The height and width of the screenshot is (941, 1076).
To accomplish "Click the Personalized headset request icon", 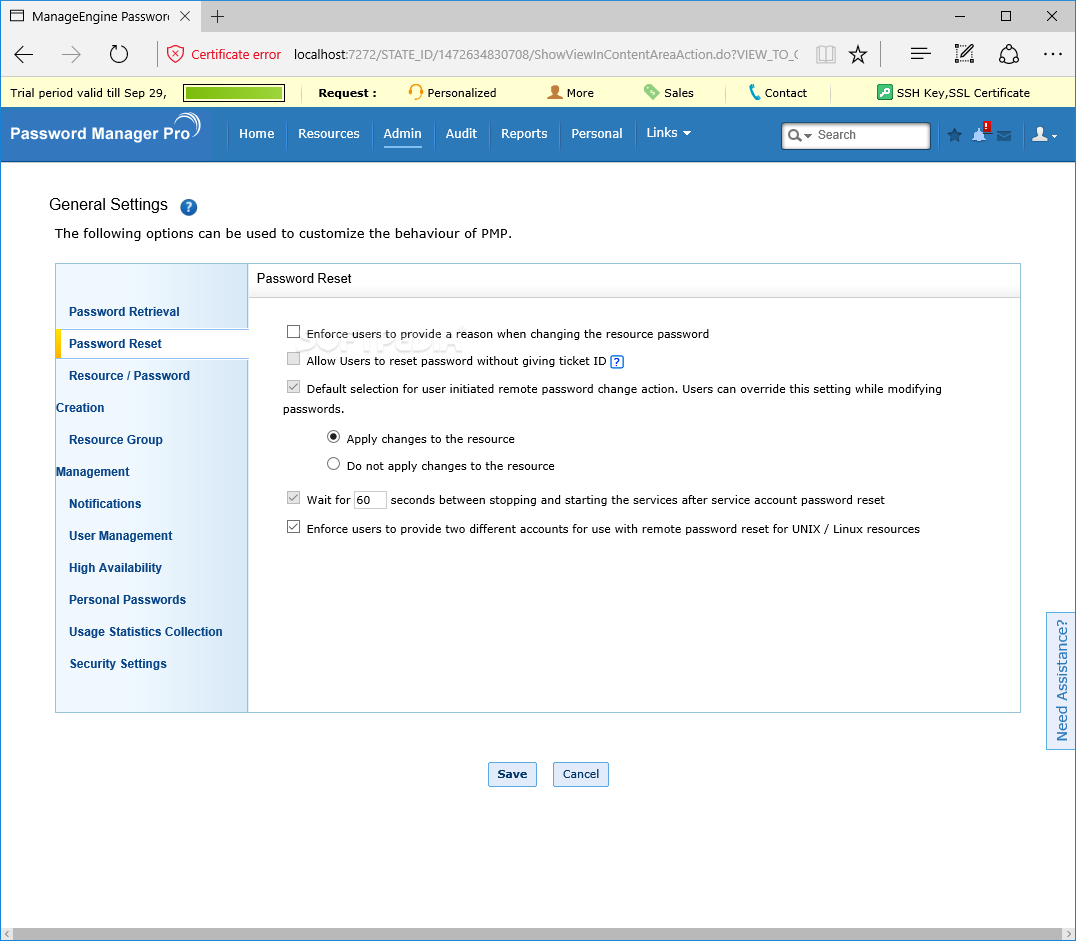I will tap(415, 92).
